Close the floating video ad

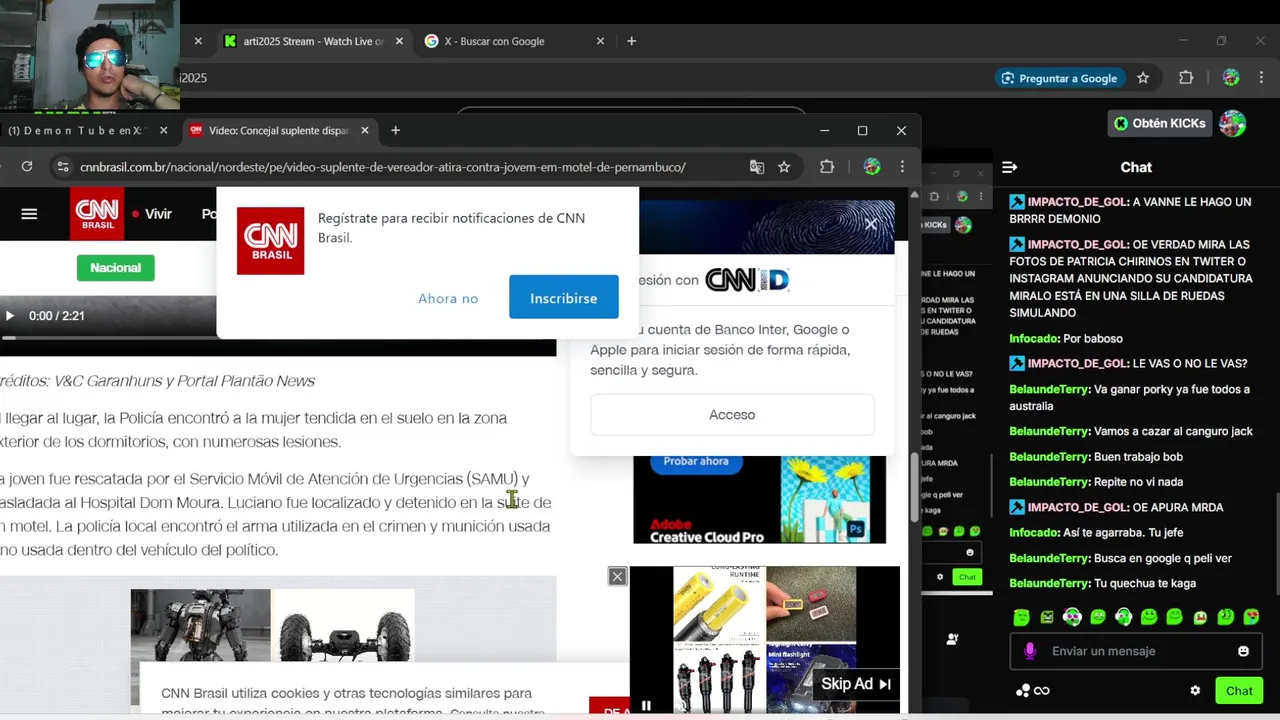click(617, 577)
